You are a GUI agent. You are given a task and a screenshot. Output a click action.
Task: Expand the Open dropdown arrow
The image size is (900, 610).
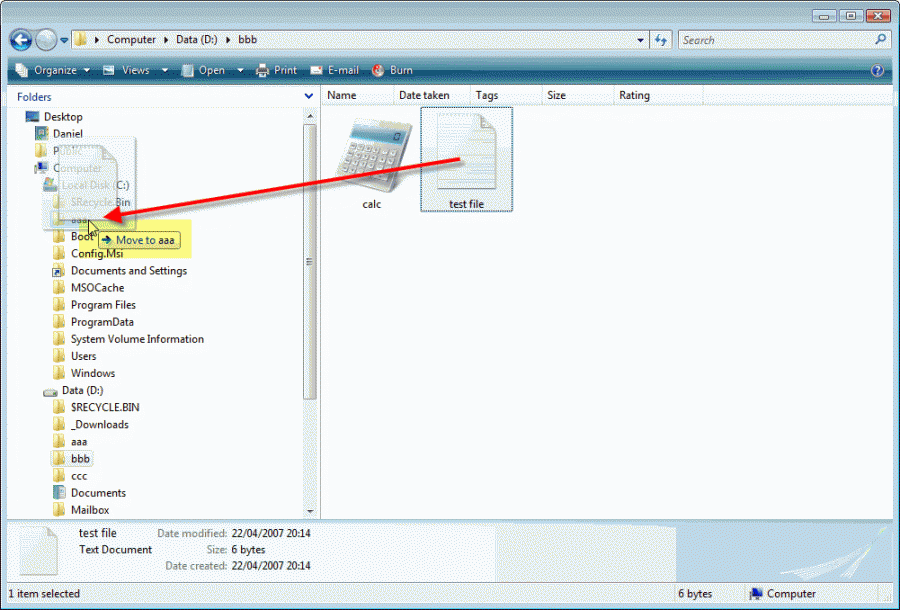point(240,70)
